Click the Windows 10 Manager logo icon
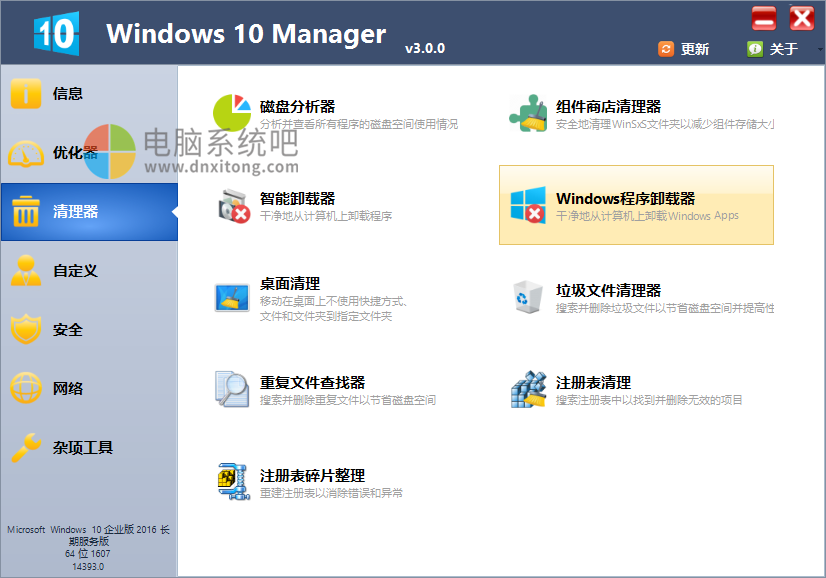The height and width of the screenshot is (578, 826). click(x=56, y=33)
